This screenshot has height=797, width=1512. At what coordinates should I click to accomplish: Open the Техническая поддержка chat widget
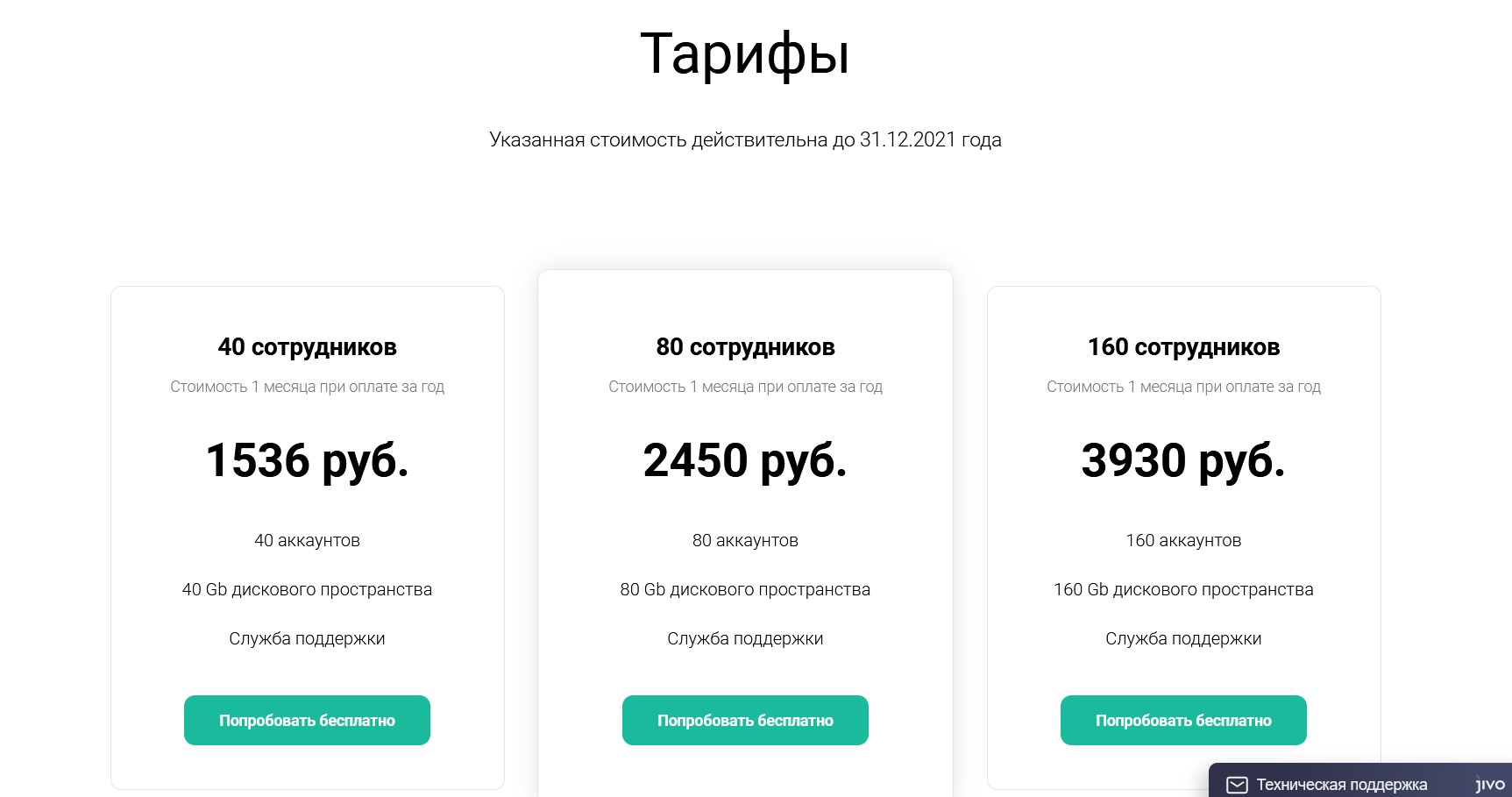1341,785
